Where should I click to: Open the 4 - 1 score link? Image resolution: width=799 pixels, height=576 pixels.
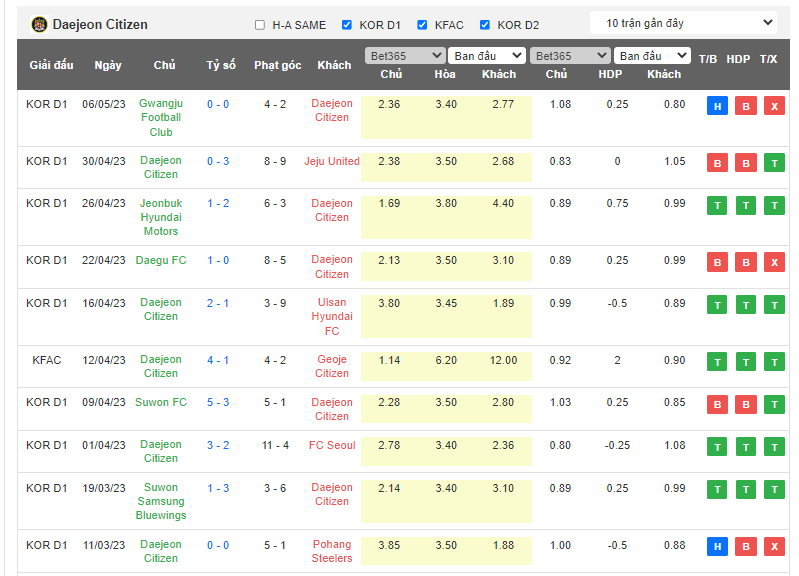(218, 360)
